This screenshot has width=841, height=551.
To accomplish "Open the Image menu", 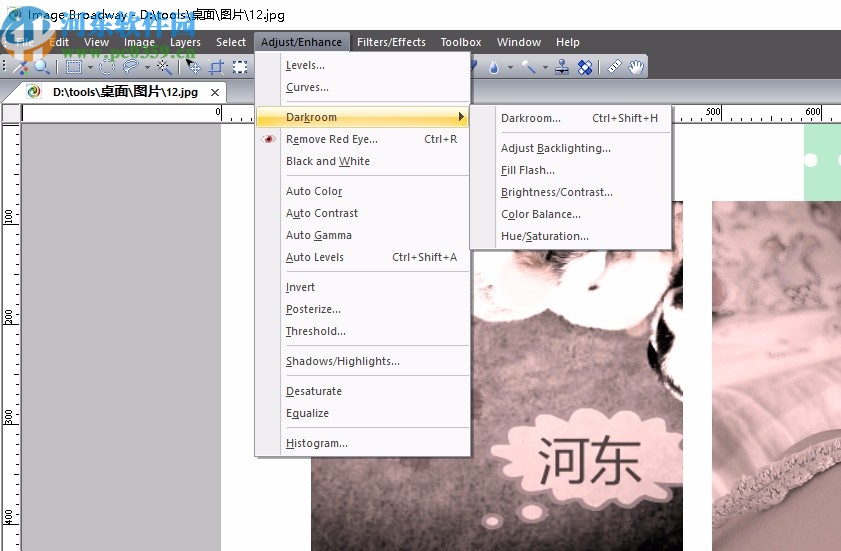I will (139, 42).
